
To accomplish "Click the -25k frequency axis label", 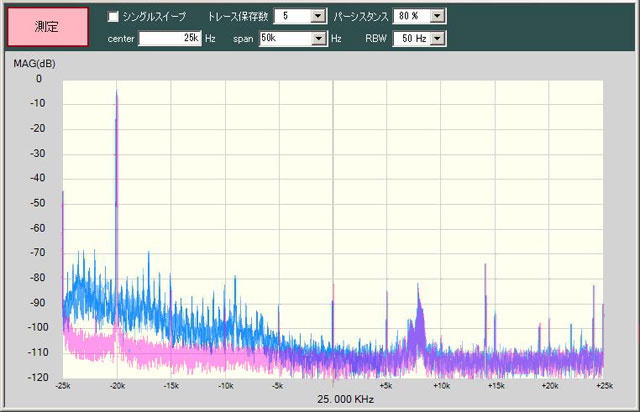I will coord(63,385).
